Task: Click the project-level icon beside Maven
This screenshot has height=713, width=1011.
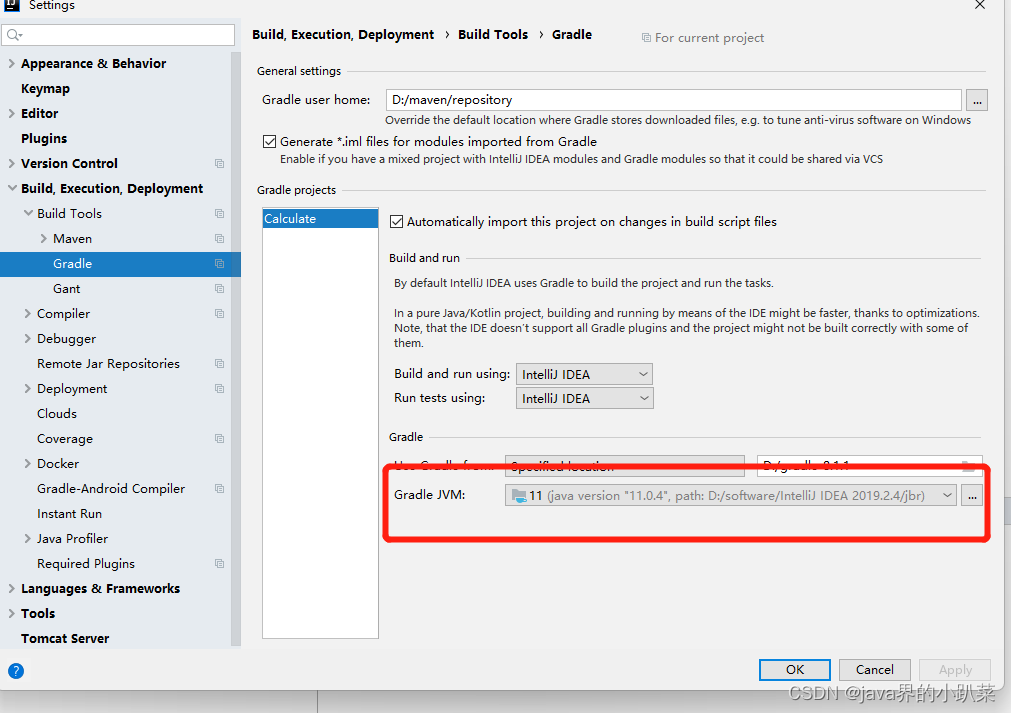Action: click(219, 239)
